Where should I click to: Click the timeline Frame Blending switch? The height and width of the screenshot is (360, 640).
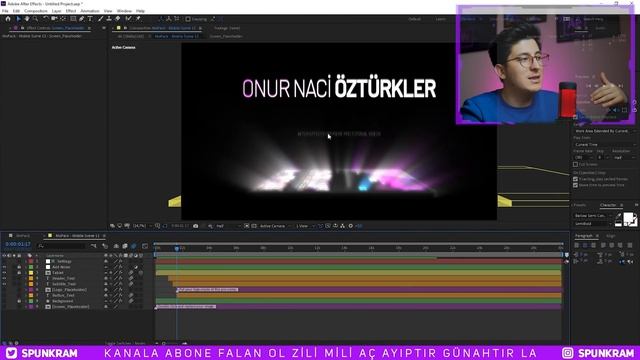[x=125, y=246]
